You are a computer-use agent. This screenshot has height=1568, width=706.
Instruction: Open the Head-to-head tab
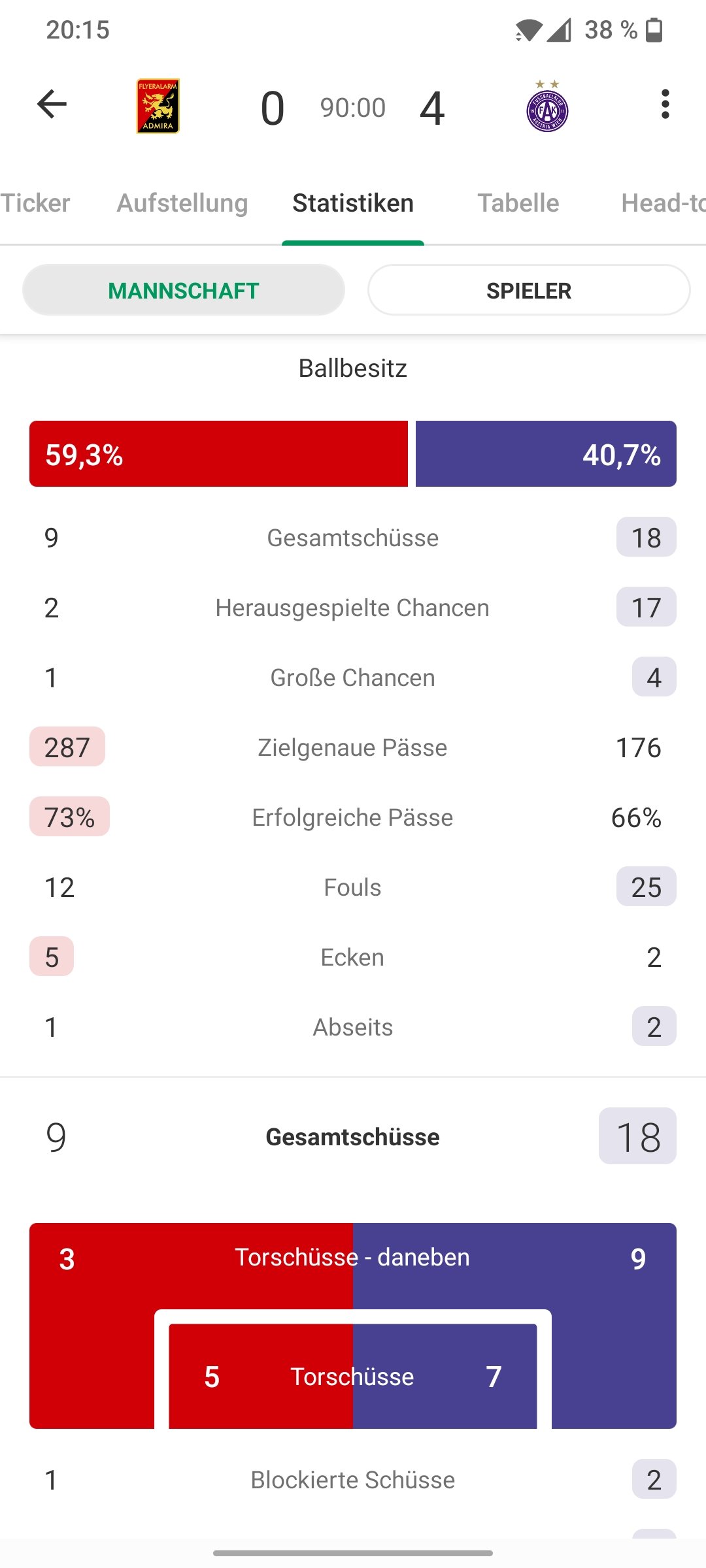point(662,203)
